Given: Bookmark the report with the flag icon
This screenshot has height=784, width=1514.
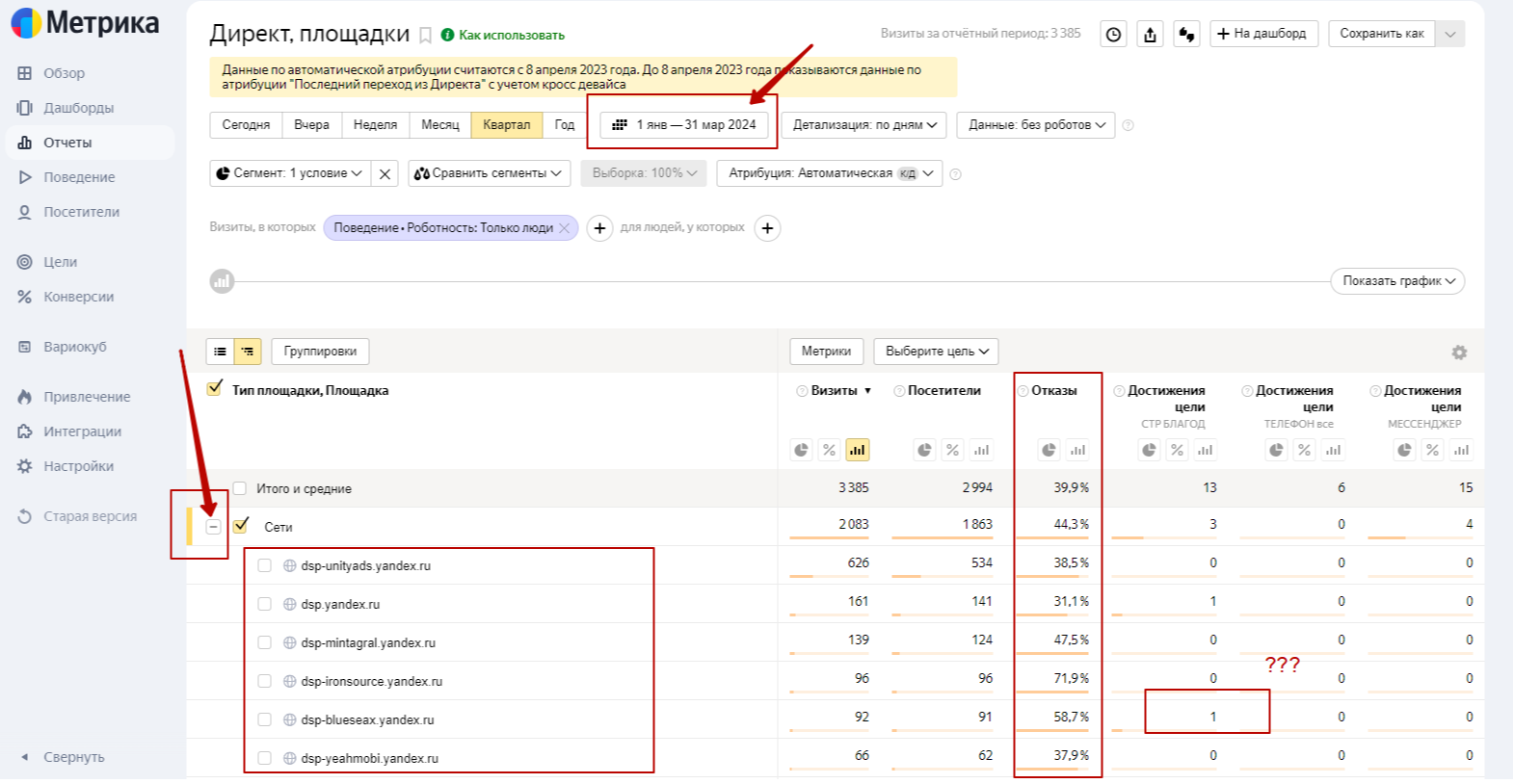Looking at the screenshot, I should [x=425, y=36].
